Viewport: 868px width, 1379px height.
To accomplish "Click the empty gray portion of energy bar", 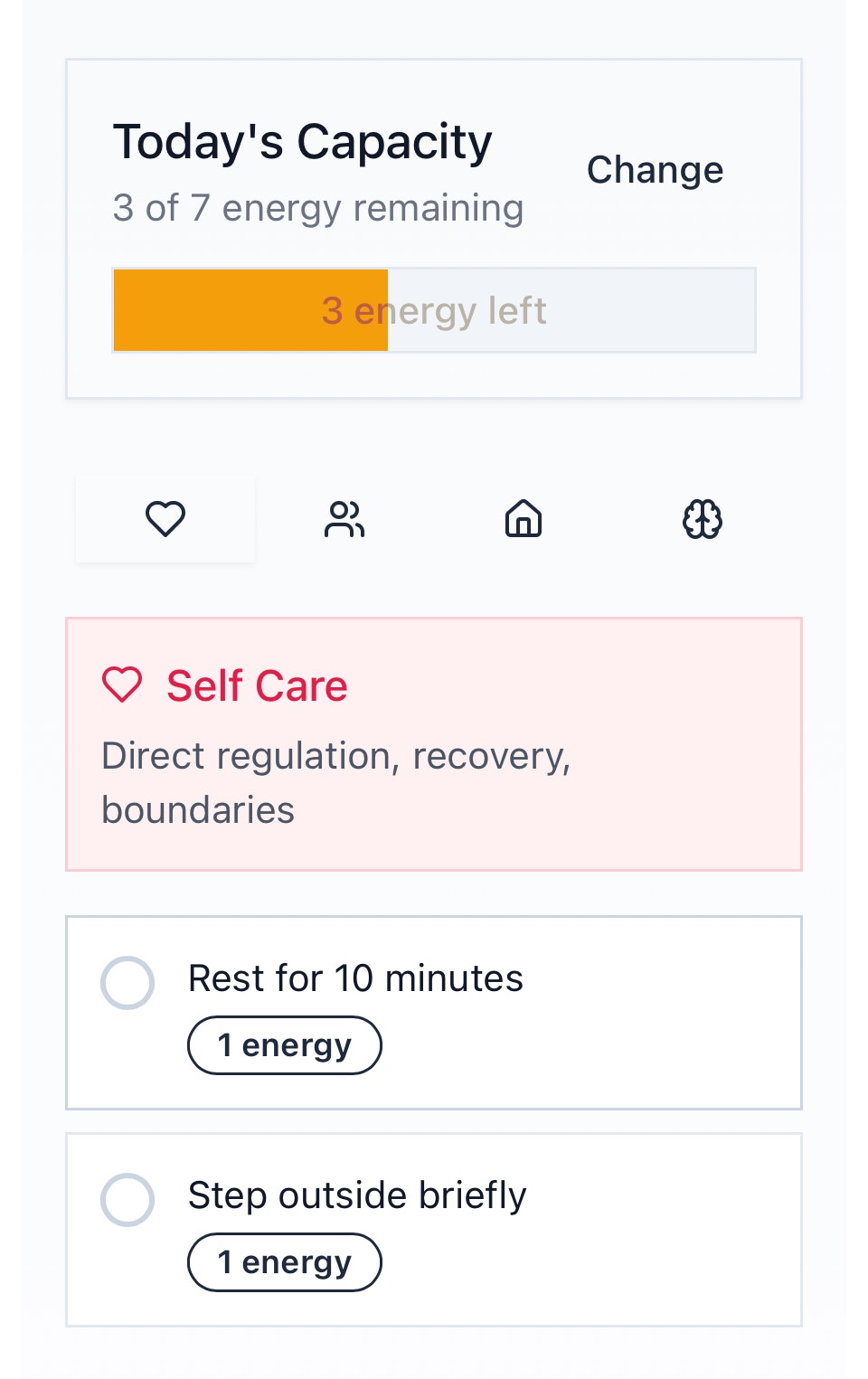I will pos(571,310).
